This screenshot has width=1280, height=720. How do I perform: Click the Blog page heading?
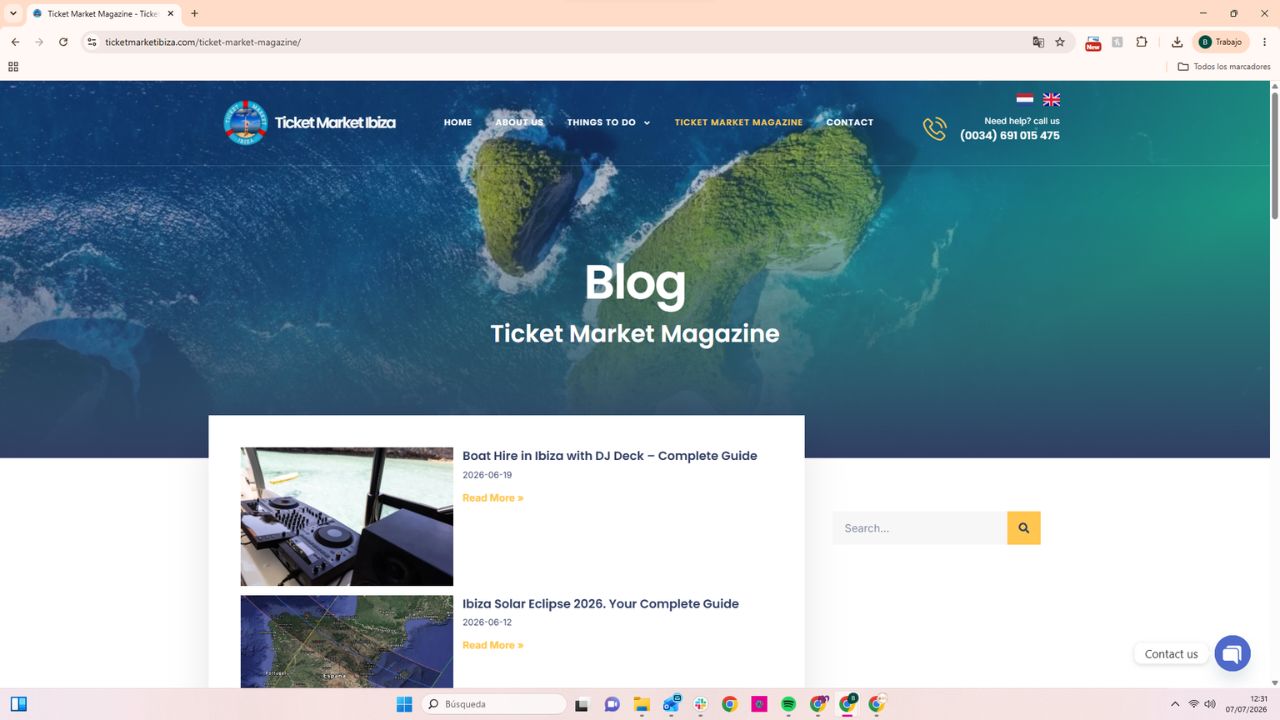pyautogui.click(x=635, y=282)
